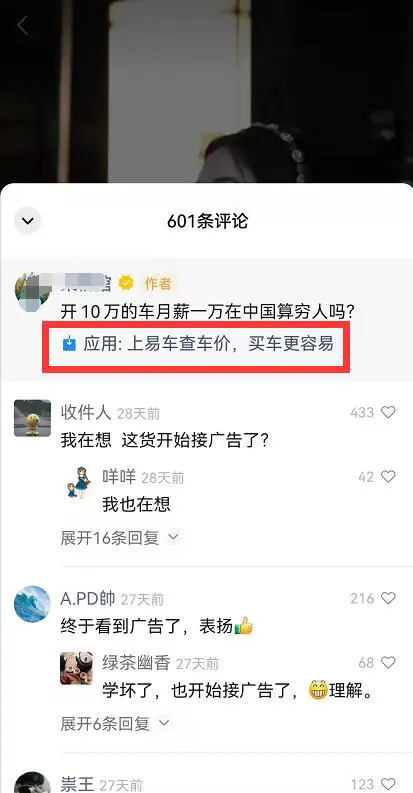Image resolution: width=413 pixels, height=793 pixels.
Task: Tap the video area above comments
Action: click(206, 91)
